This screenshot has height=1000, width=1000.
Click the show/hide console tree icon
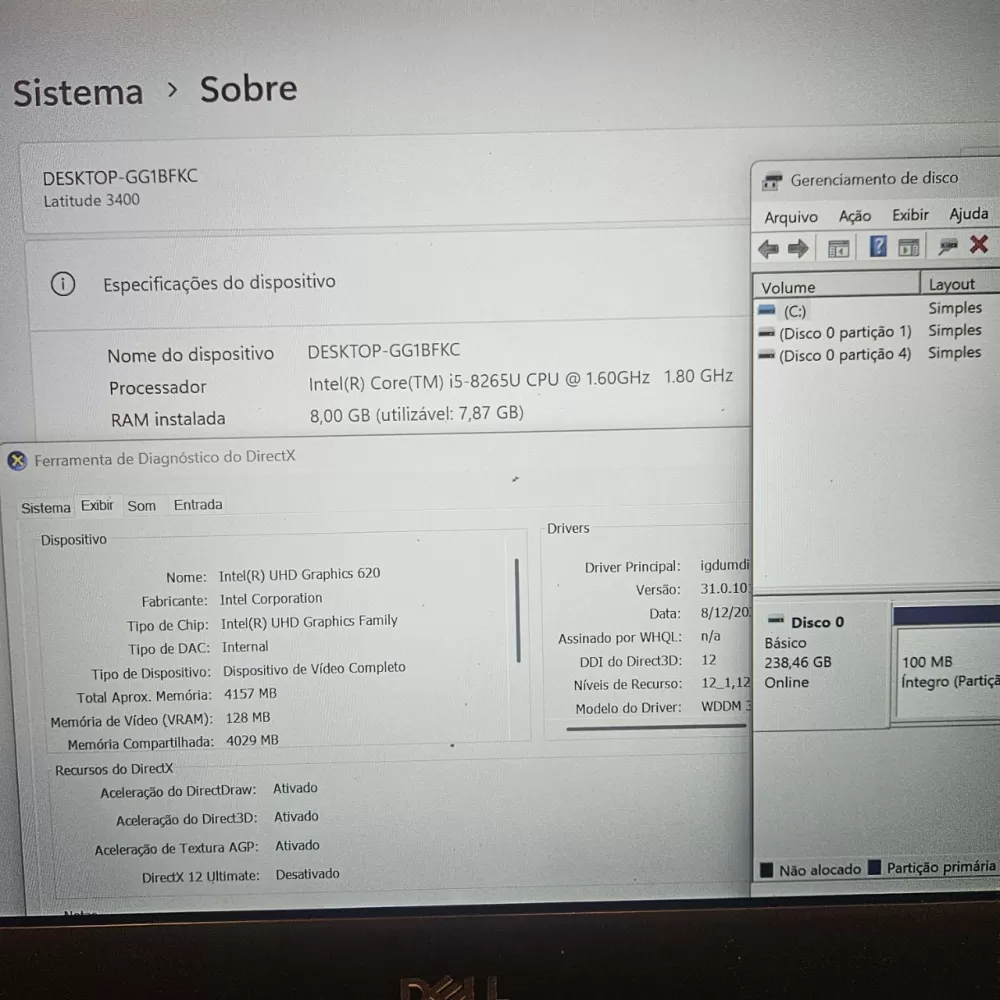[838, 248]
